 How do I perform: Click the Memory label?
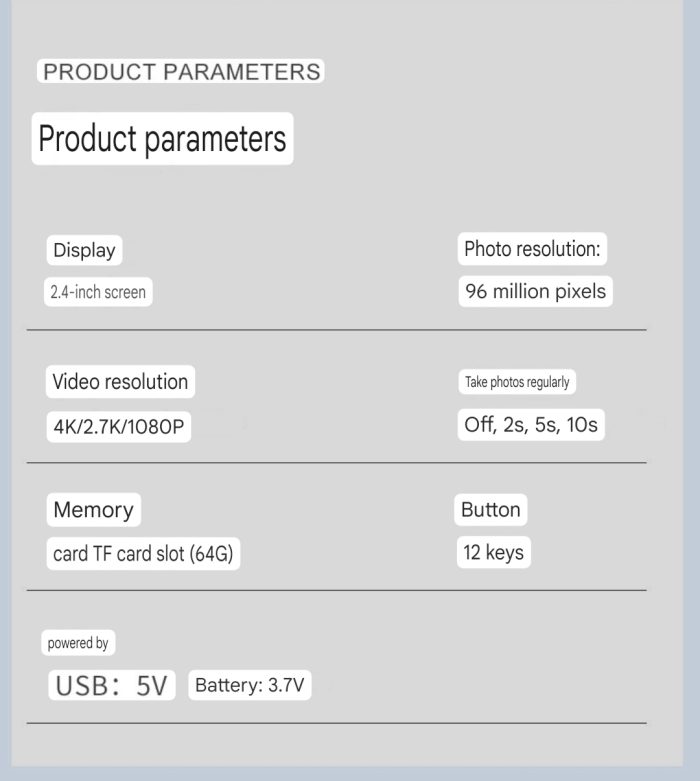94,510
